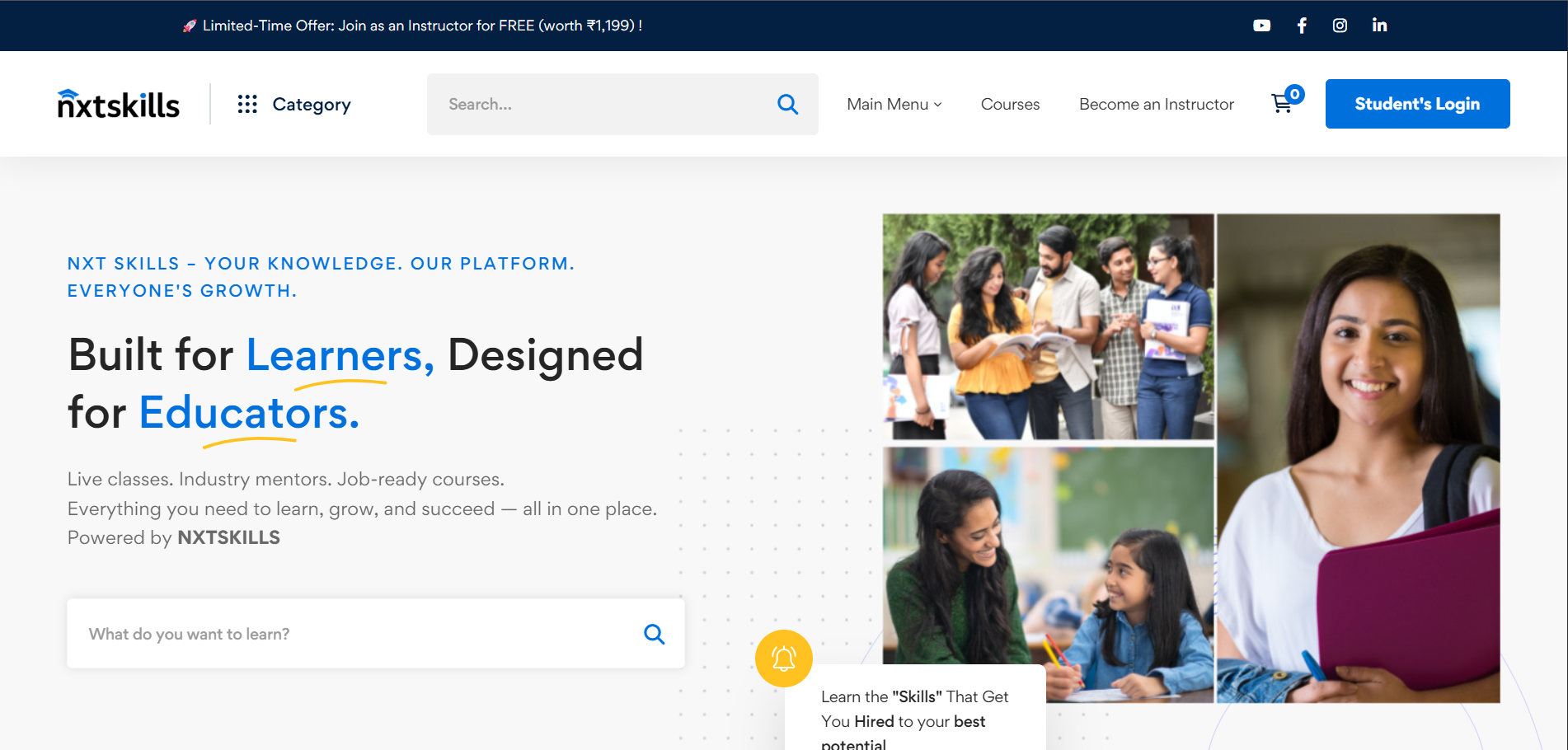This screenshot has width=1568, height=750.
Task: Click the Limited-Time Offer announcement
Action: pyautogui.click(x=412, y=26)
